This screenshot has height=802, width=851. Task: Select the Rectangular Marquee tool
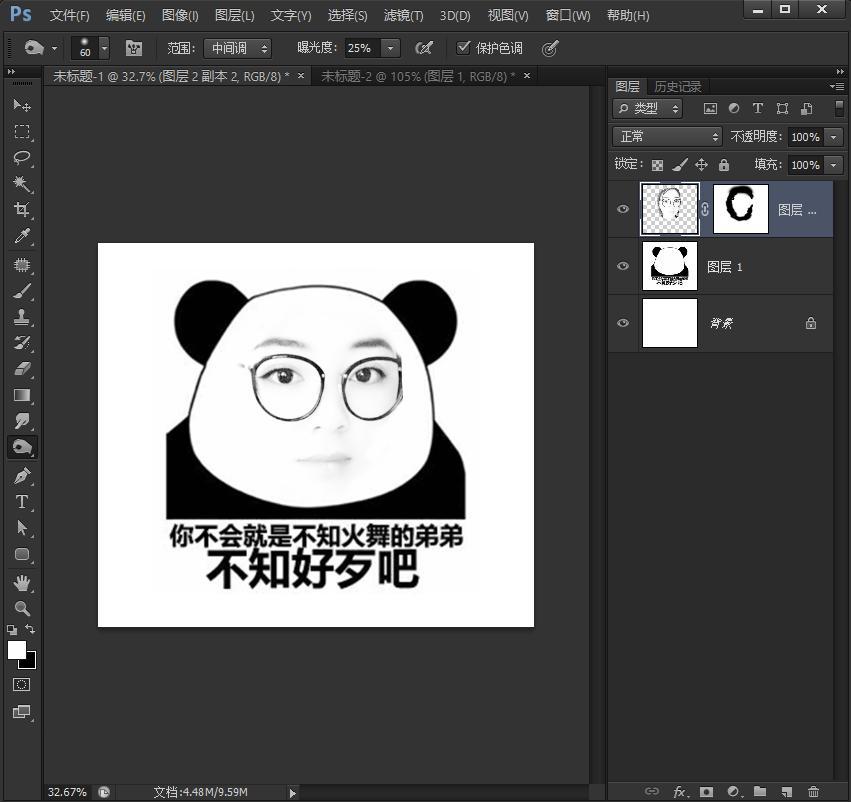coord(22,131)
